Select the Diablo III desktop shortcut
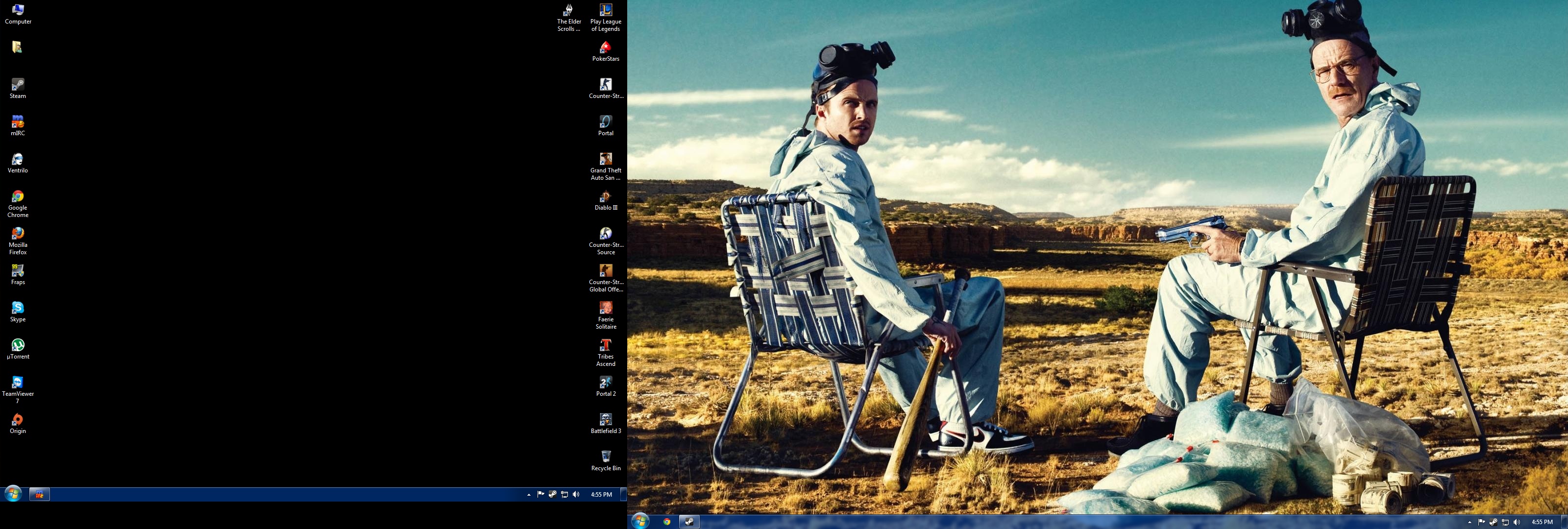 coord(606,200)
